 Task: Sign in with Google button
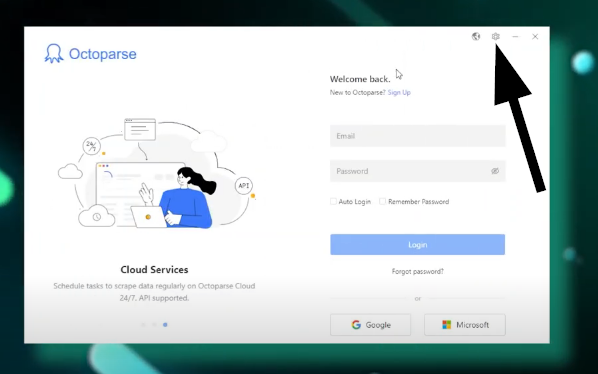[x=370, y=325]
